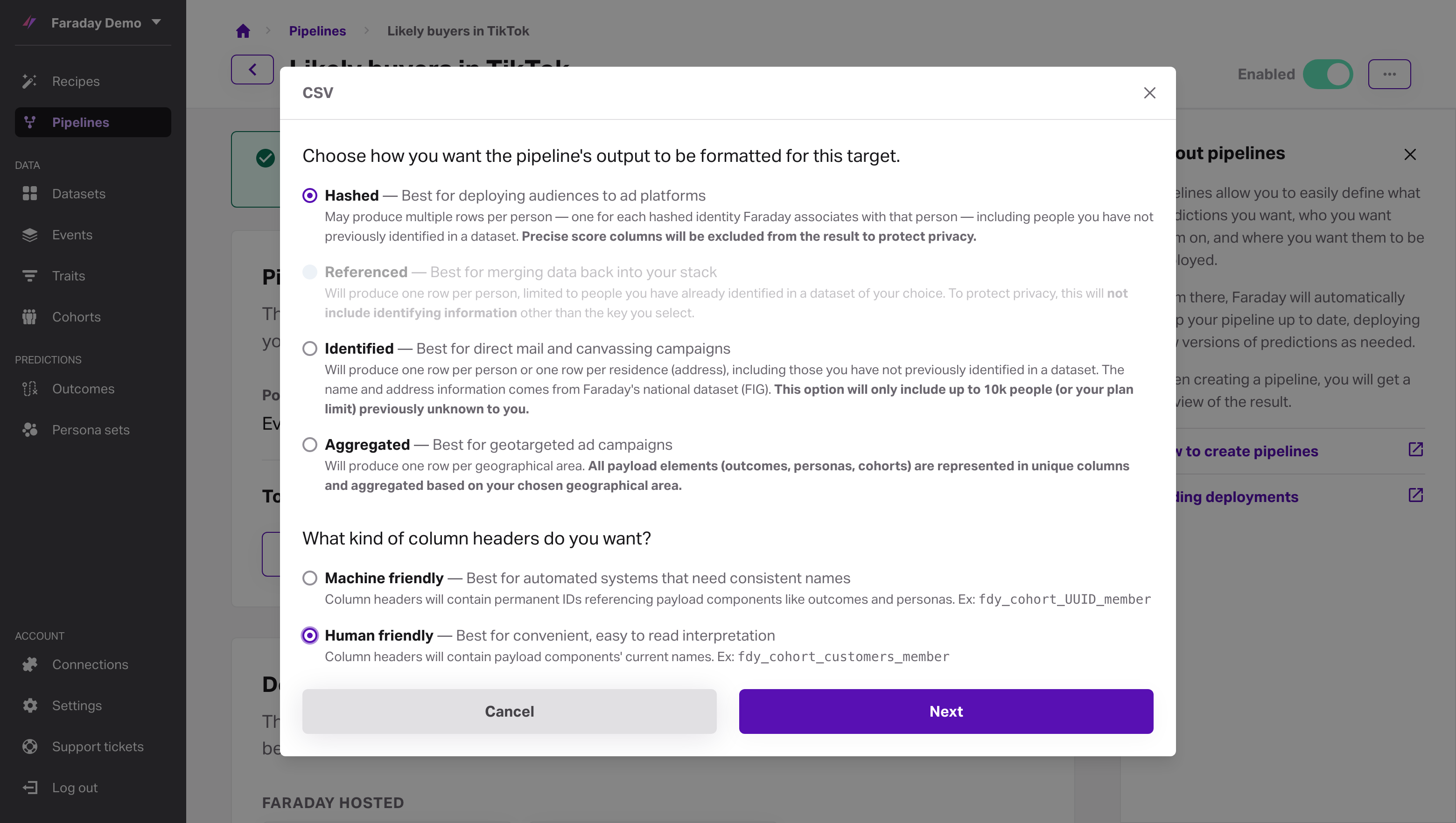Image resolution: width=1456 pixels, height=823 pixels.
Task: Click the FARADAY HOSTED section heading
Action: (333, 802)
